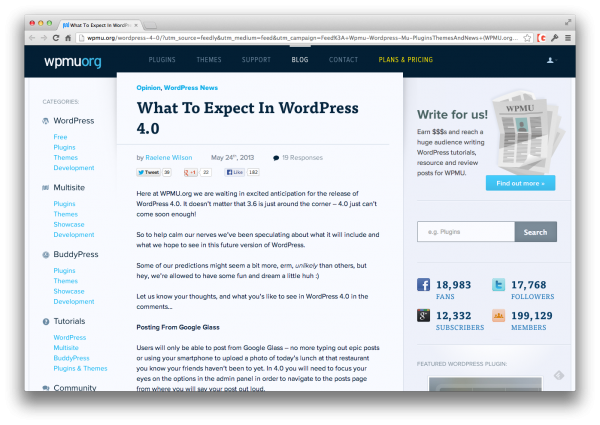Click the wrench extension icon
Image resolution: width=600 pixels, height=425 pixels.
(555, 38)
